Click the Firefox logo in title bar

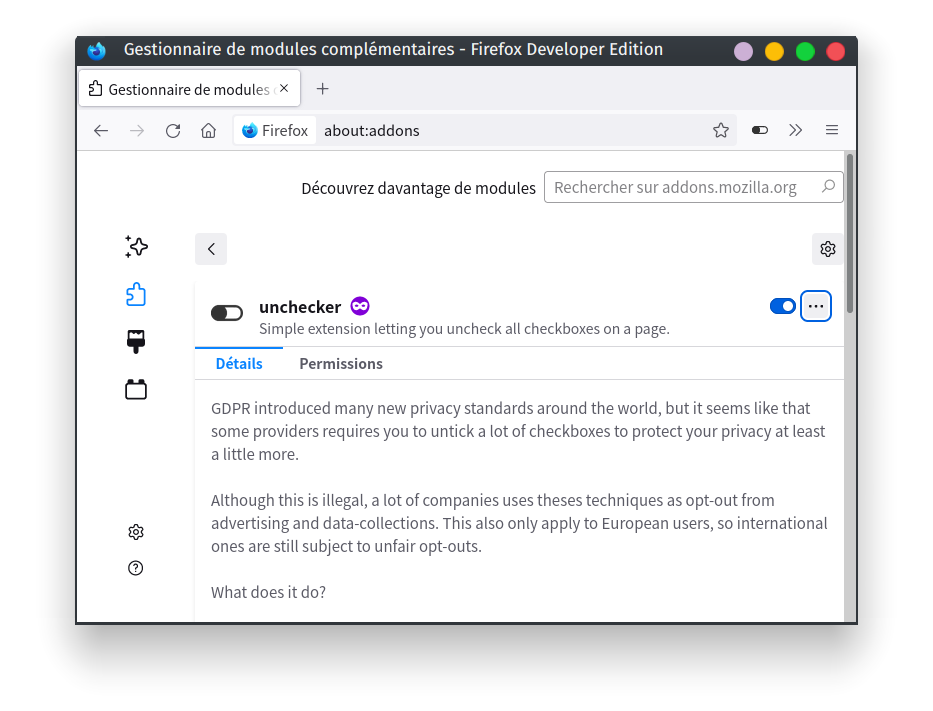click(96, 51)
